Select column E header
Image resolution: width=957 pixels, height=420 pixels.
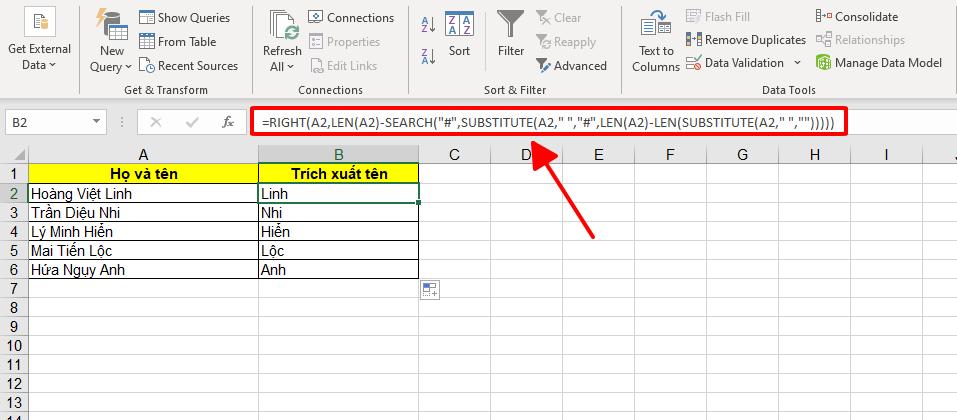tap(598, 155)
